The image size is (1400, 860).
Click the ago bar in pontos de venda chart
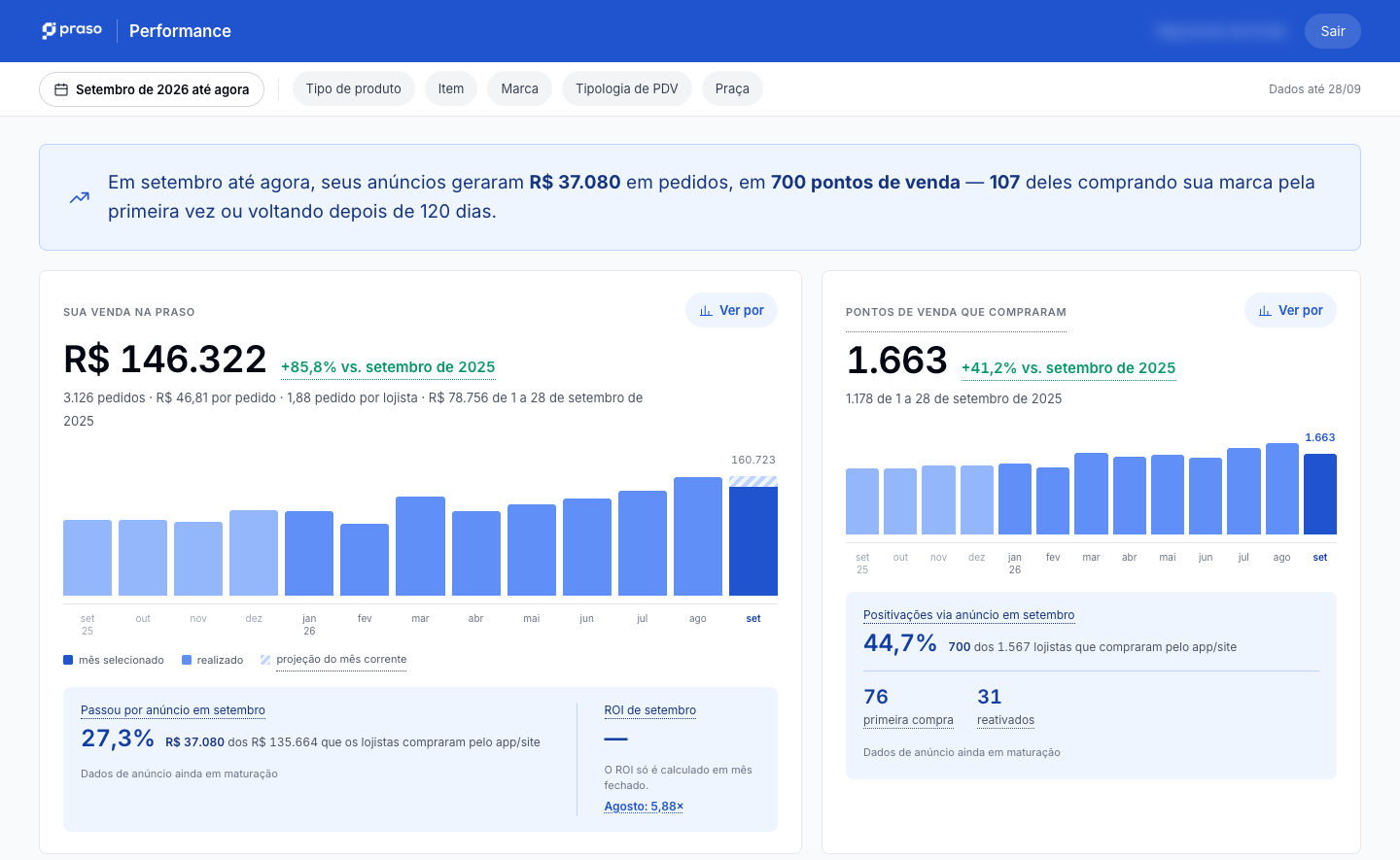coord(1282,489)
